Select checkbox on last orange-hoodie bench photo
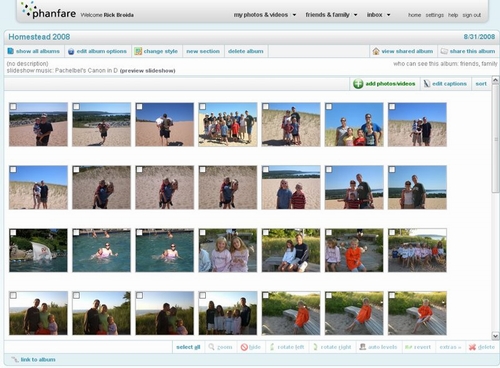This screenshot has width=500, height=368. (392, 295)
